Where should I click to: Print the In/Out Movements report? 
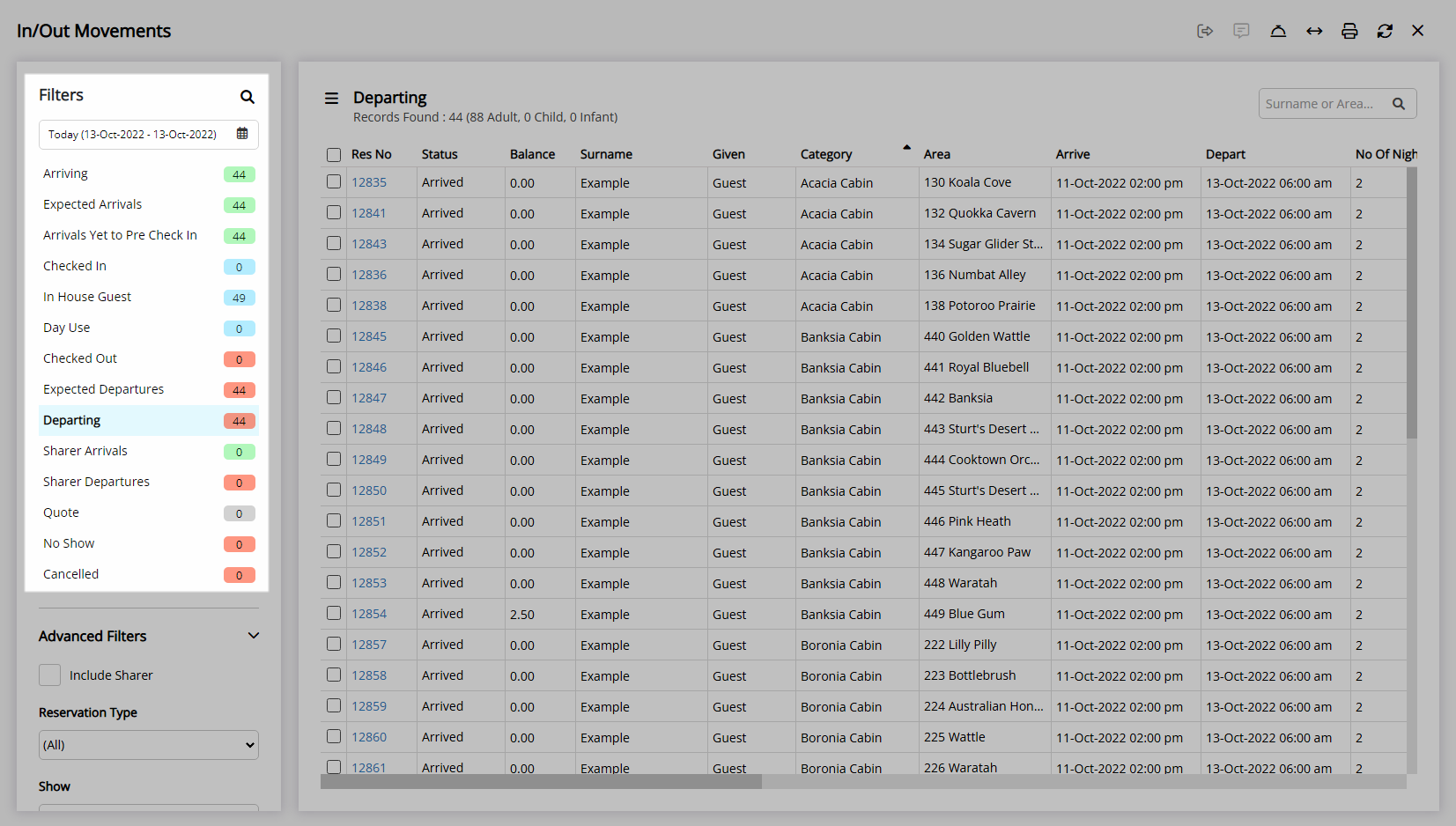coord(1349,31)
